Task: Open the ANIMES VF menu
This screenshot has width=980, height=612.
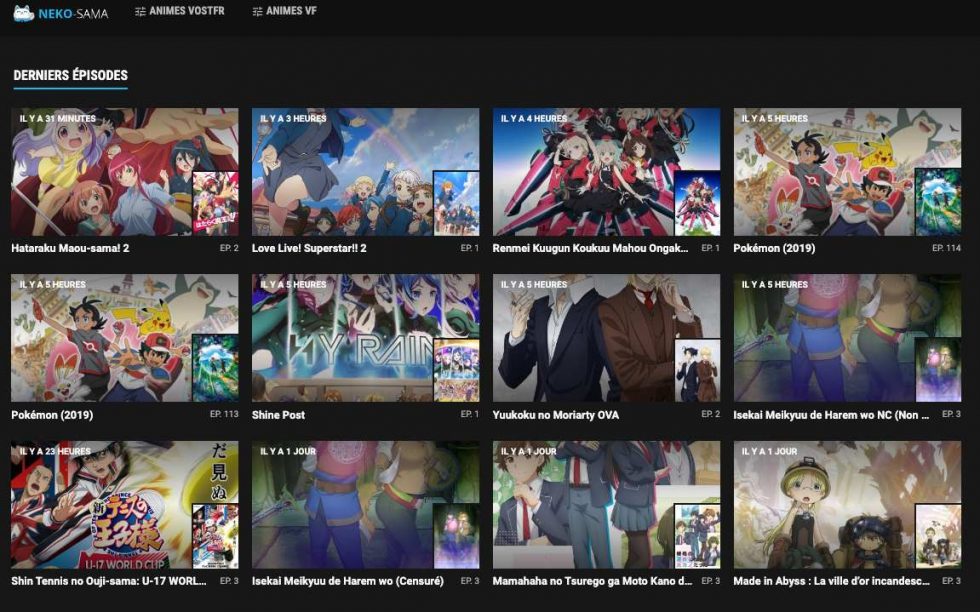Action: 291,11
